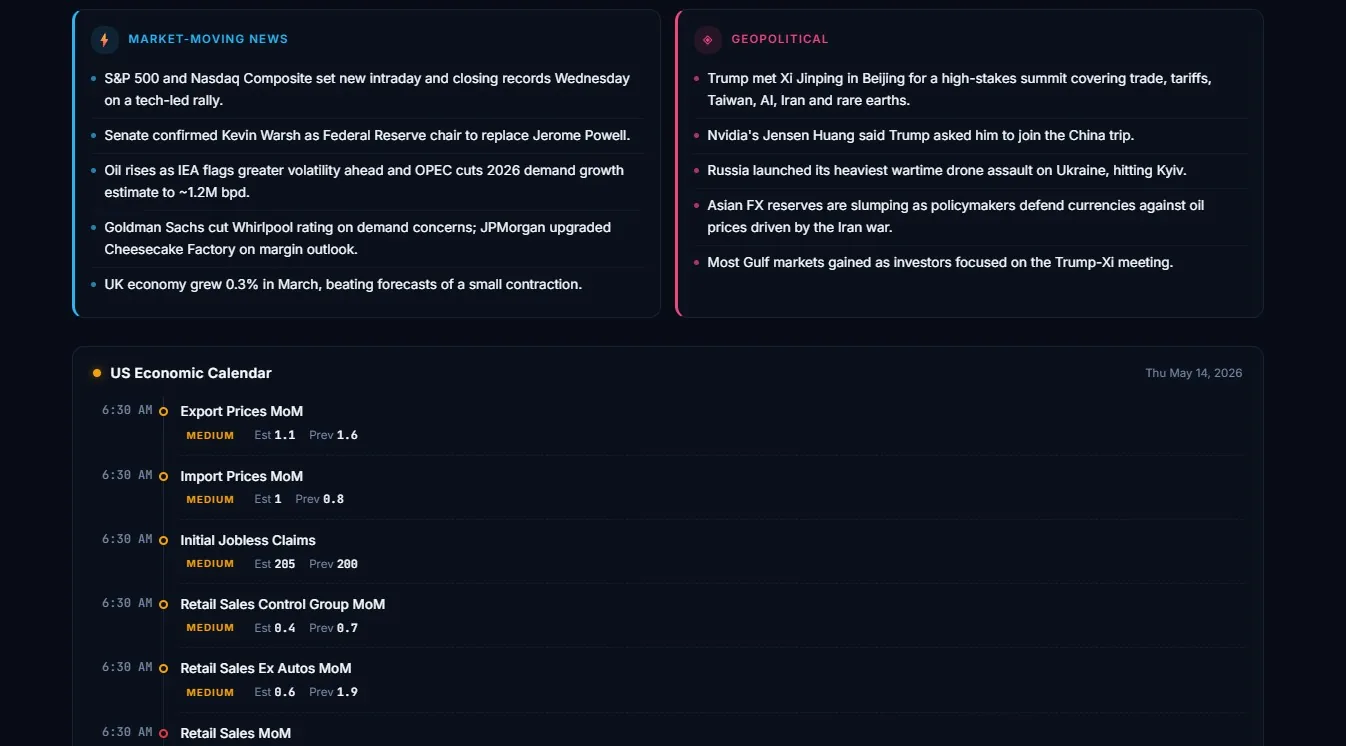Select Retail Sales Control Group MoM entry
This screenshot has height=746, width=1346.
coord(282,604)
